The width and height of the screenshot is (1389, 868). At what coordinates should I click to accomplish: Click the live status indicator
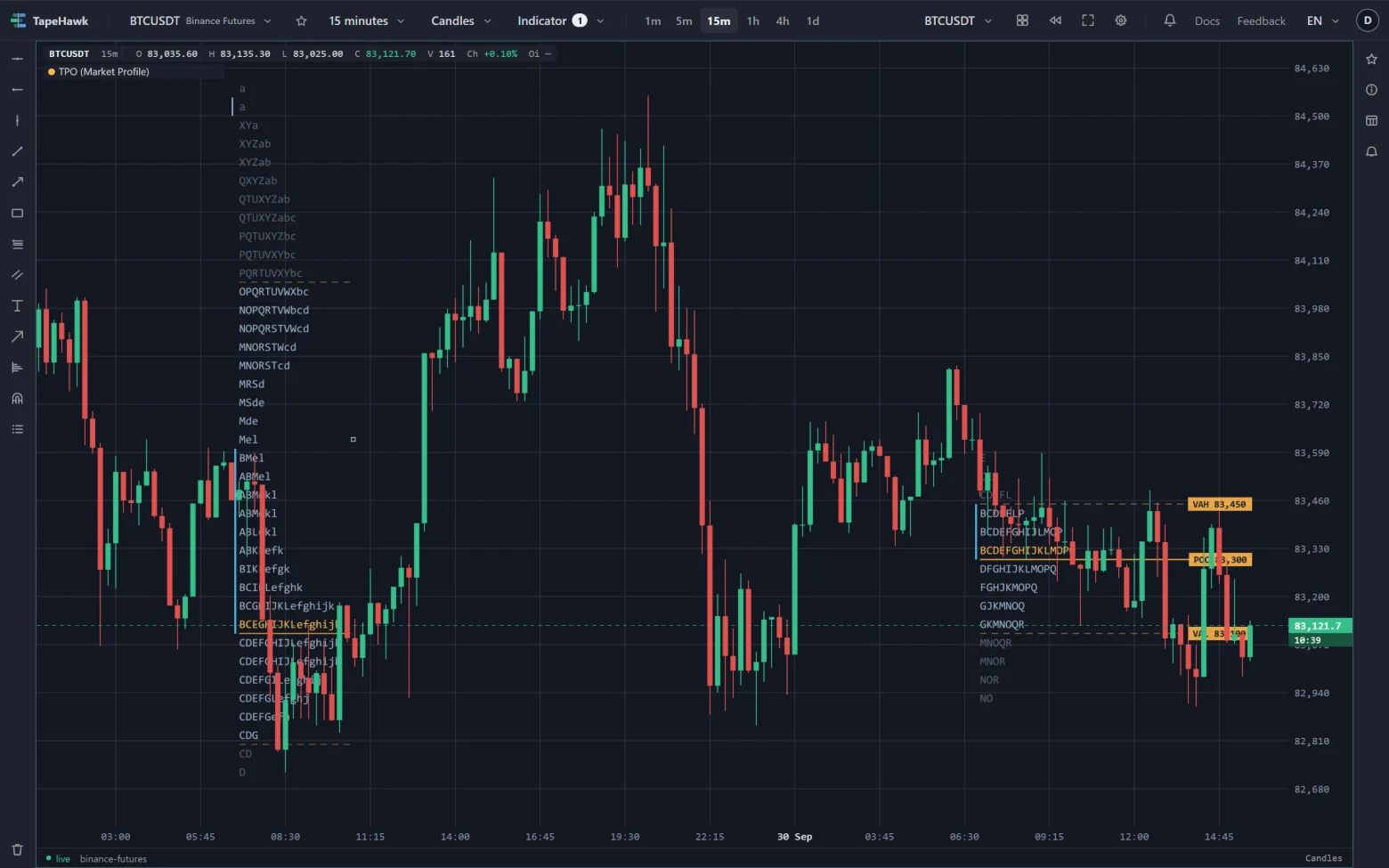coord(58,859)
